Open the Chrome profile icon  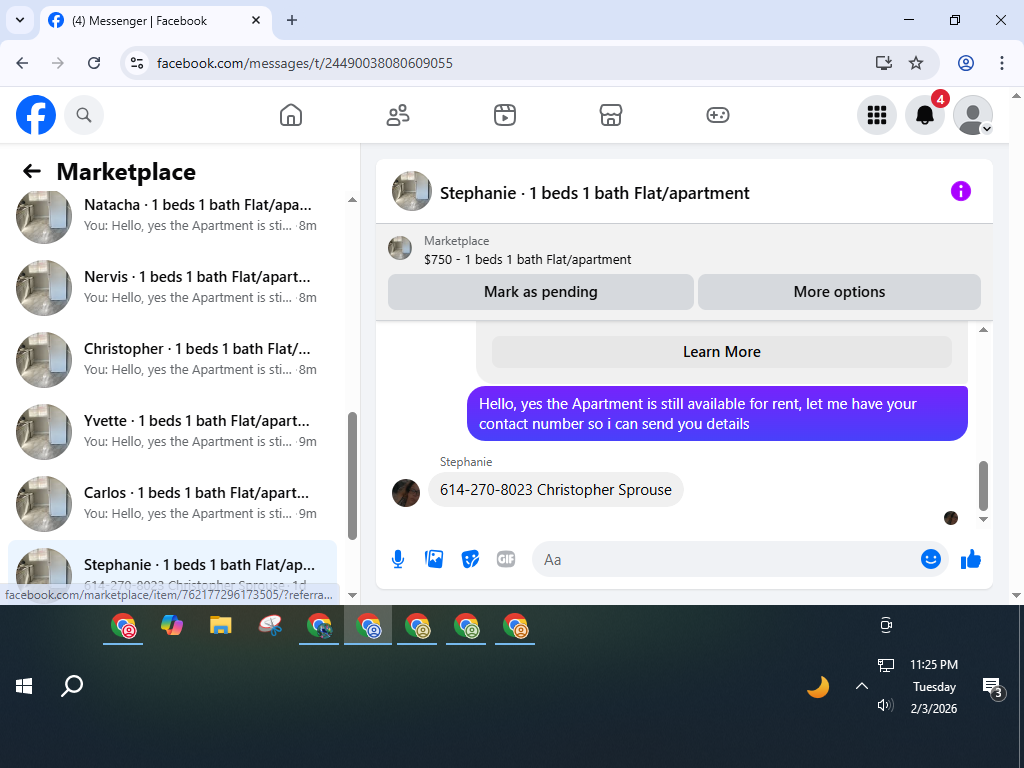point(966,63)
